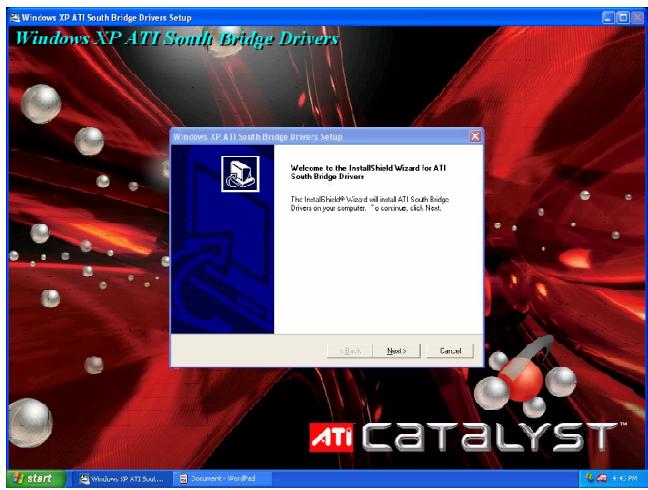Viewport: 648px width, 490px height.
Task: Click the wizard dialog title bar text
Action: (x=257, y=137)
